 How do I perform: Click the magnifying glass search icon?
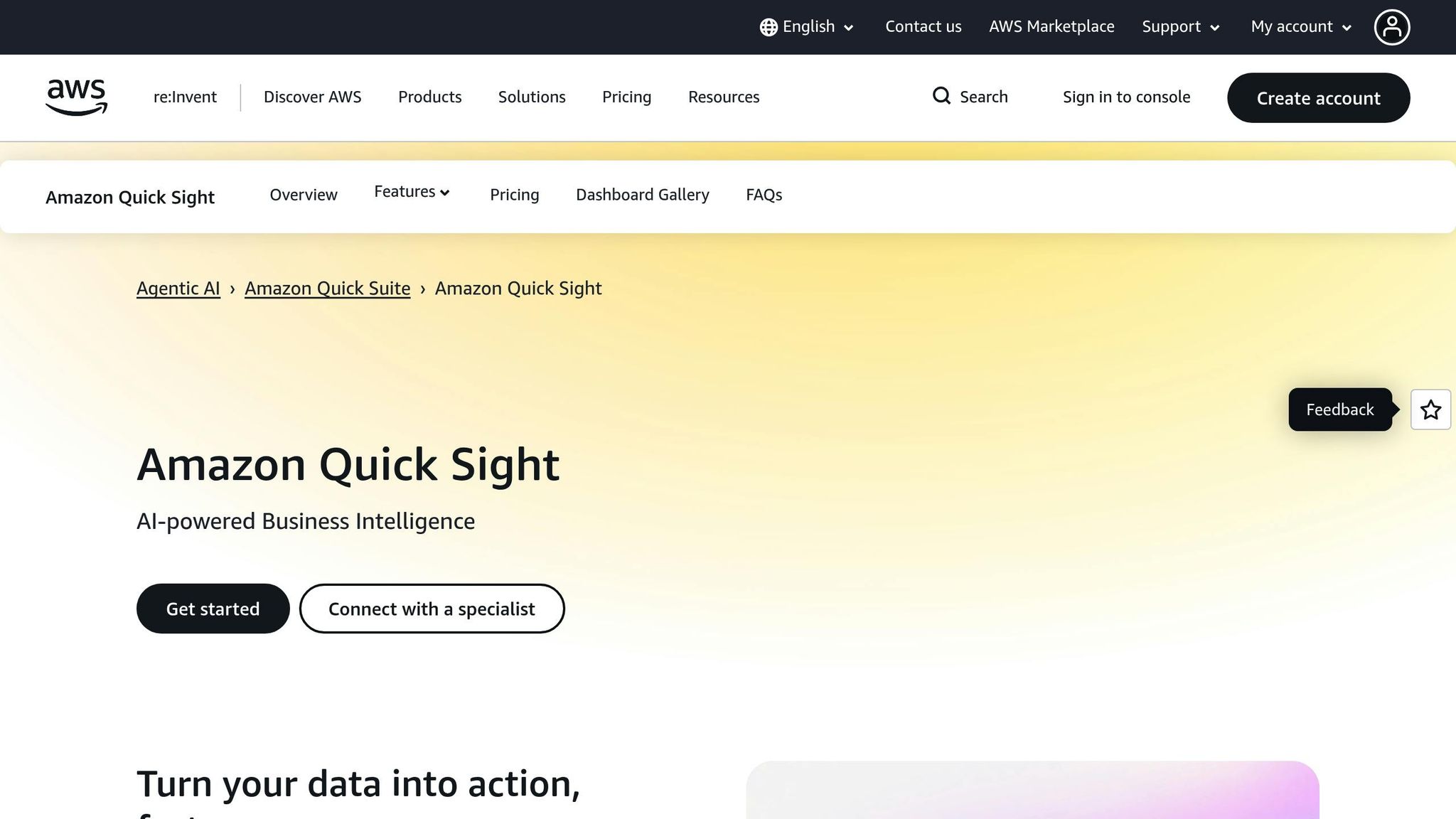[941, 96]
